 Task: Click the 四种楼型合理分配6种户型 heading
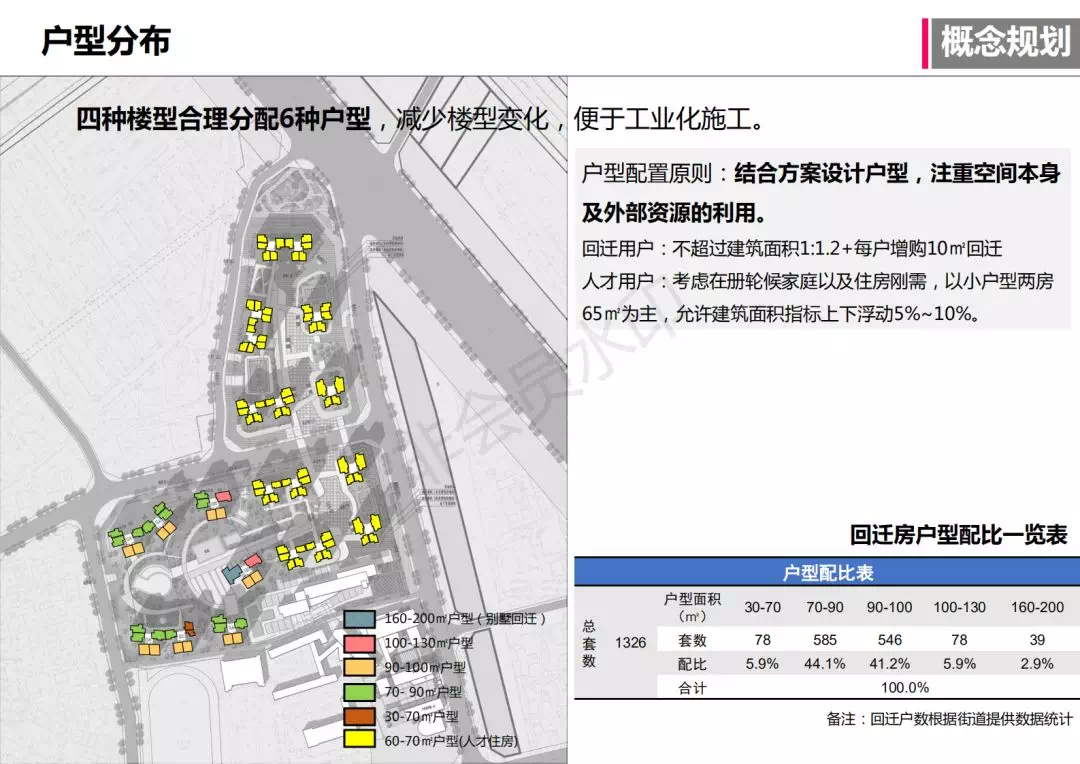point(223,119)
